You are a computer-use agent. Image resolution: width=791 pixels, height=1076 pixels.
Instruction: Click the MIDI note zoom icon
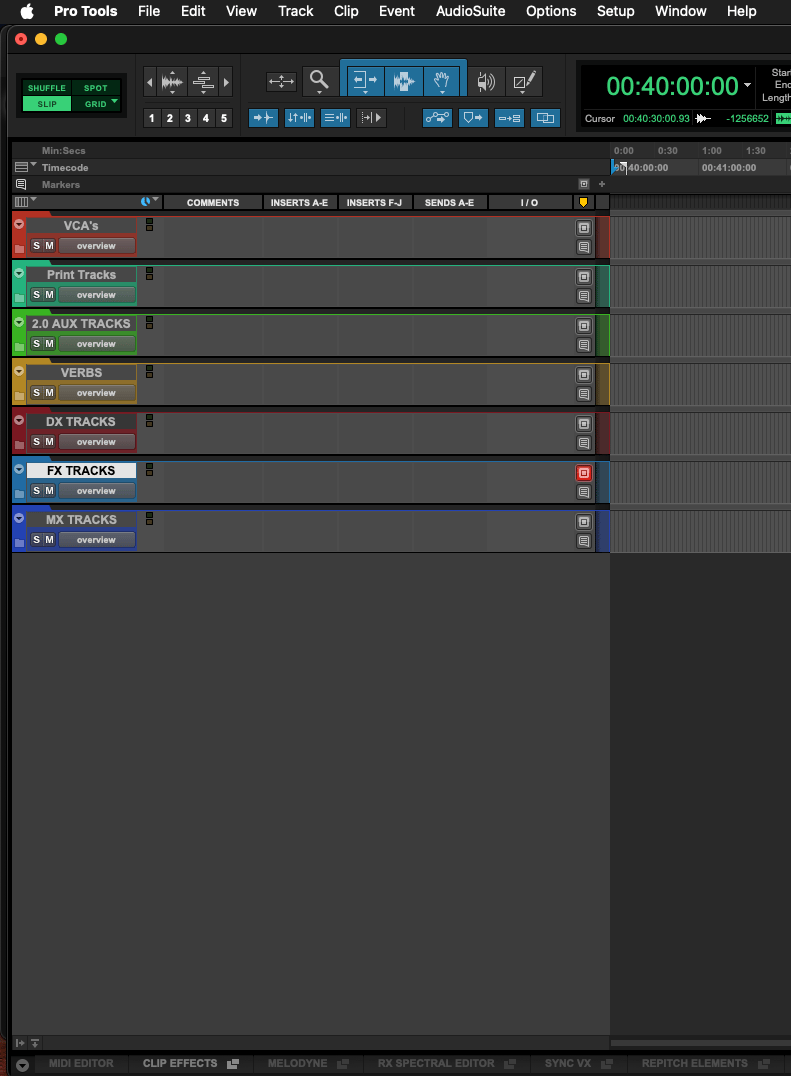click(203, 82)
